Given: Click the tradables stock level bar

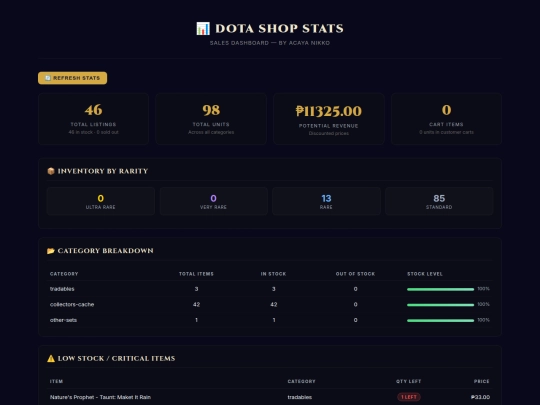Looking at the screenshot, I should point(440,289).
